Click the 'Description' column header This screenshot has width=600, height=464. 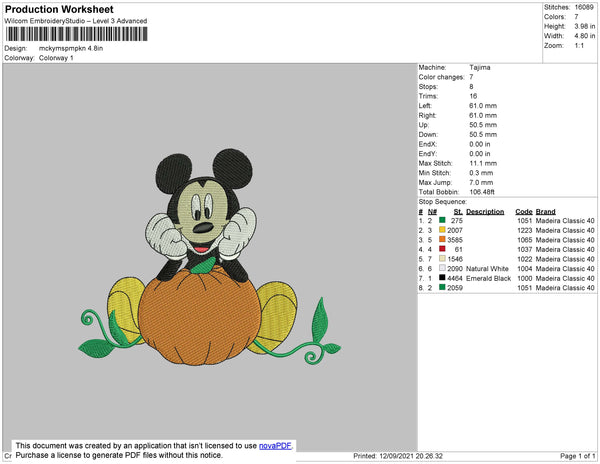pyautogui.click(x=485, y=212)
